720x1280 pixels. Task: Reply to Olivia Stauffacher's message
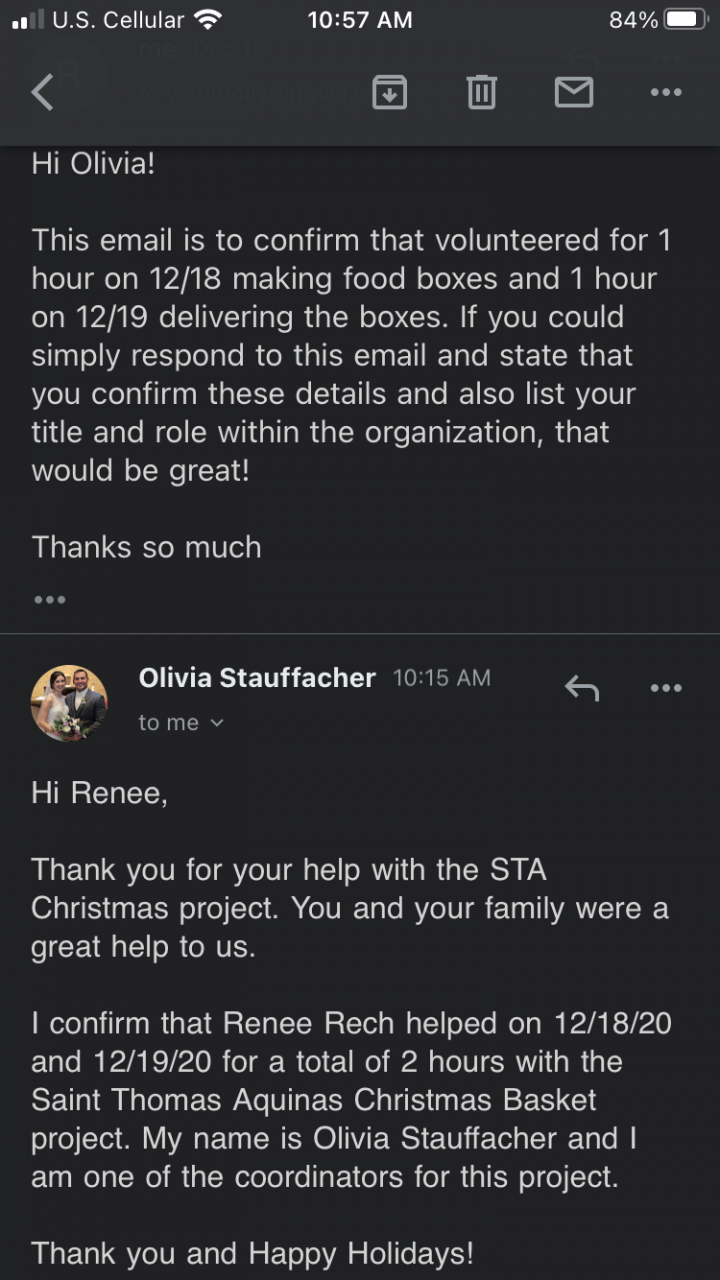click(x=582, y=688)
